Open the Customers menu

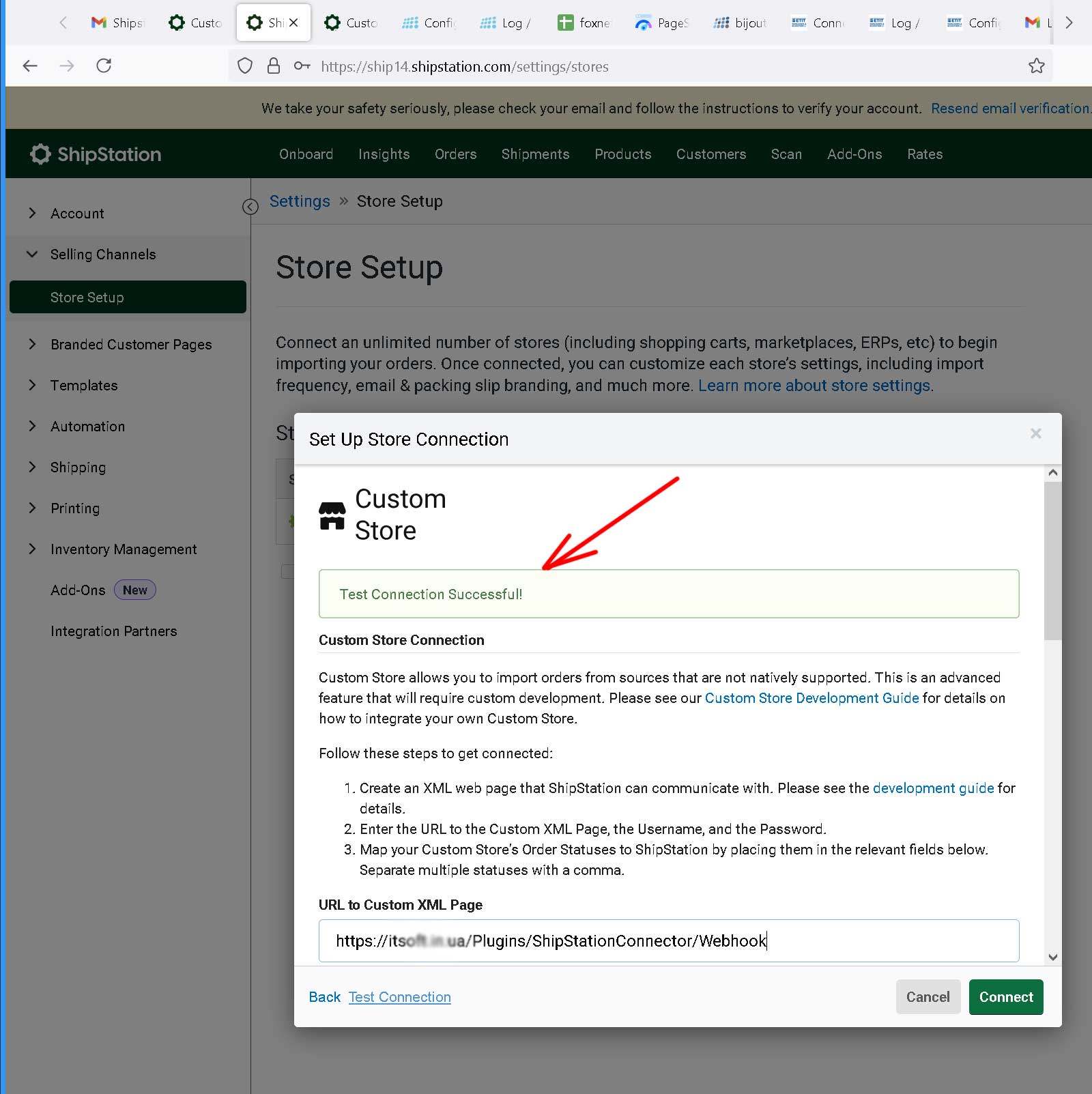pyautogui.click(x=711, y=154)
